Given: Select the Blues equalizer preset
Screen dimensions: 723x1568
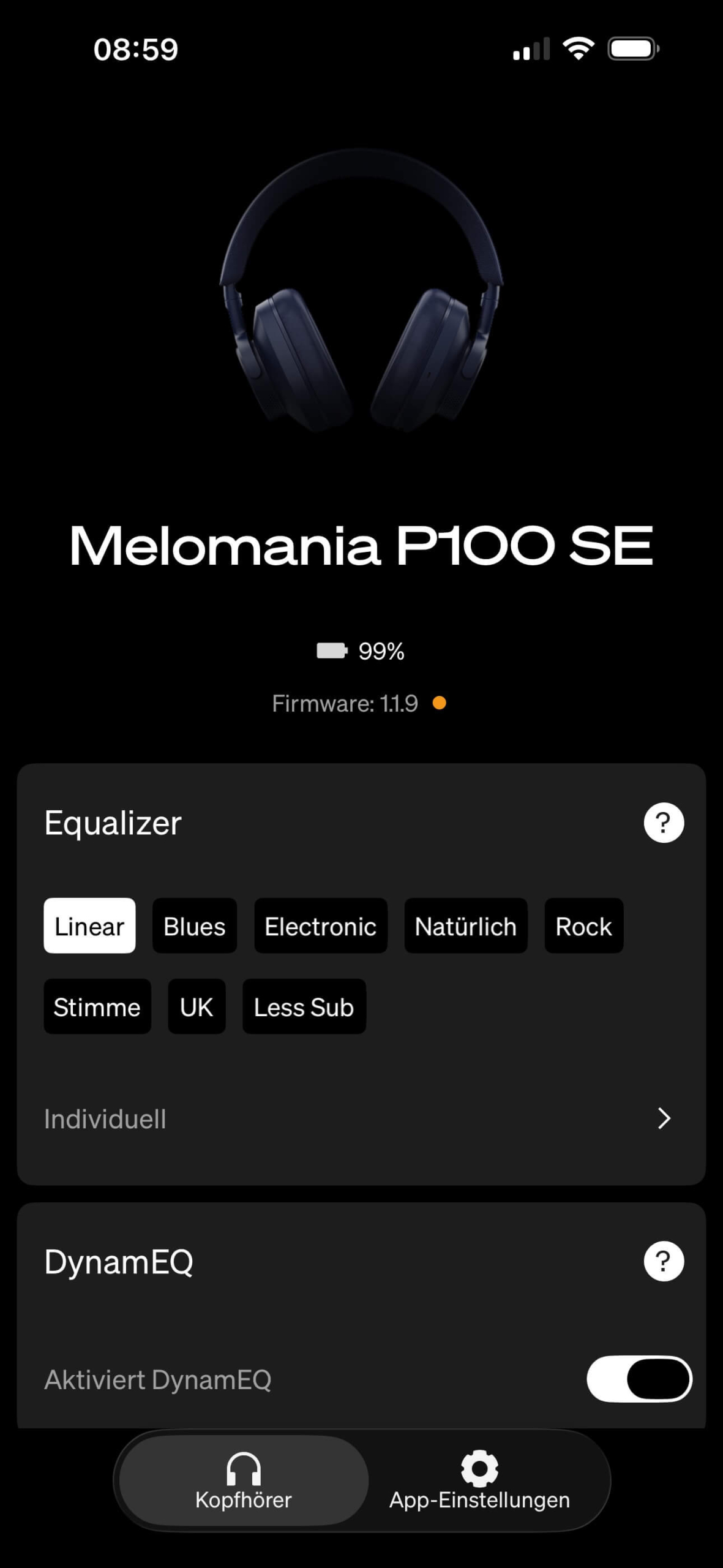Looking at the screenshot, I should click(x=195, y=925).
